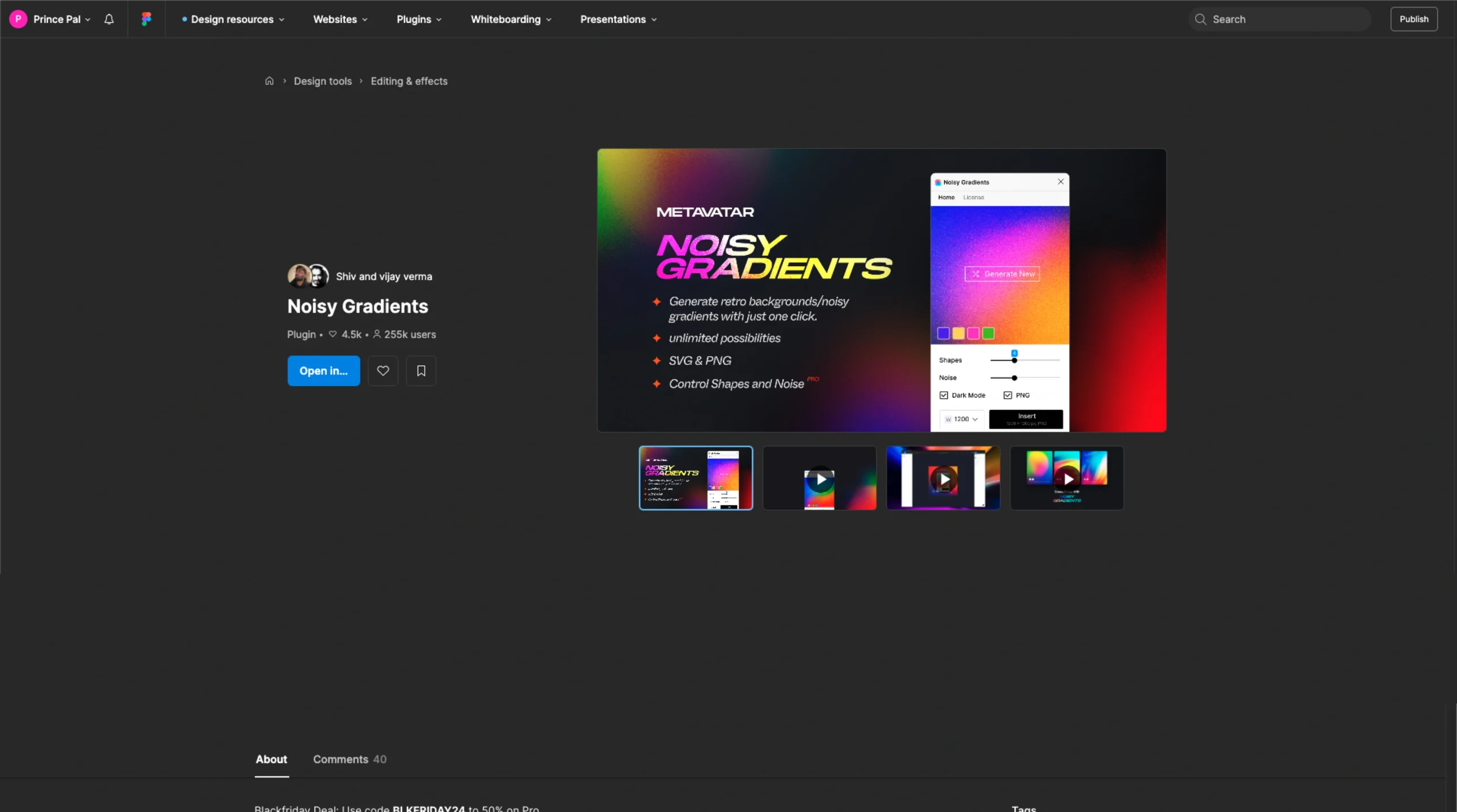Open Whiteboarding dropdown menu
Viewport: 1457px width, 812px height.
point(511,19)
